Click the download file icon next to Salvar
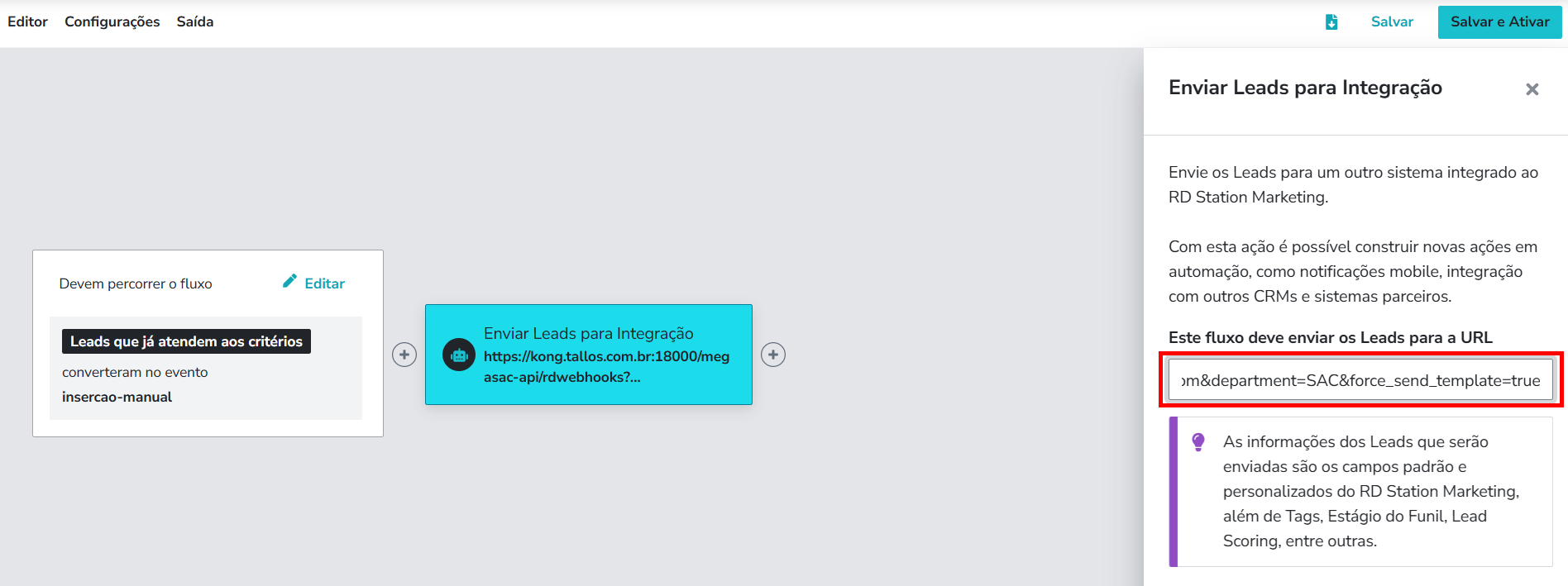This screenshot has height=586, width=1568. (1331, 22)
